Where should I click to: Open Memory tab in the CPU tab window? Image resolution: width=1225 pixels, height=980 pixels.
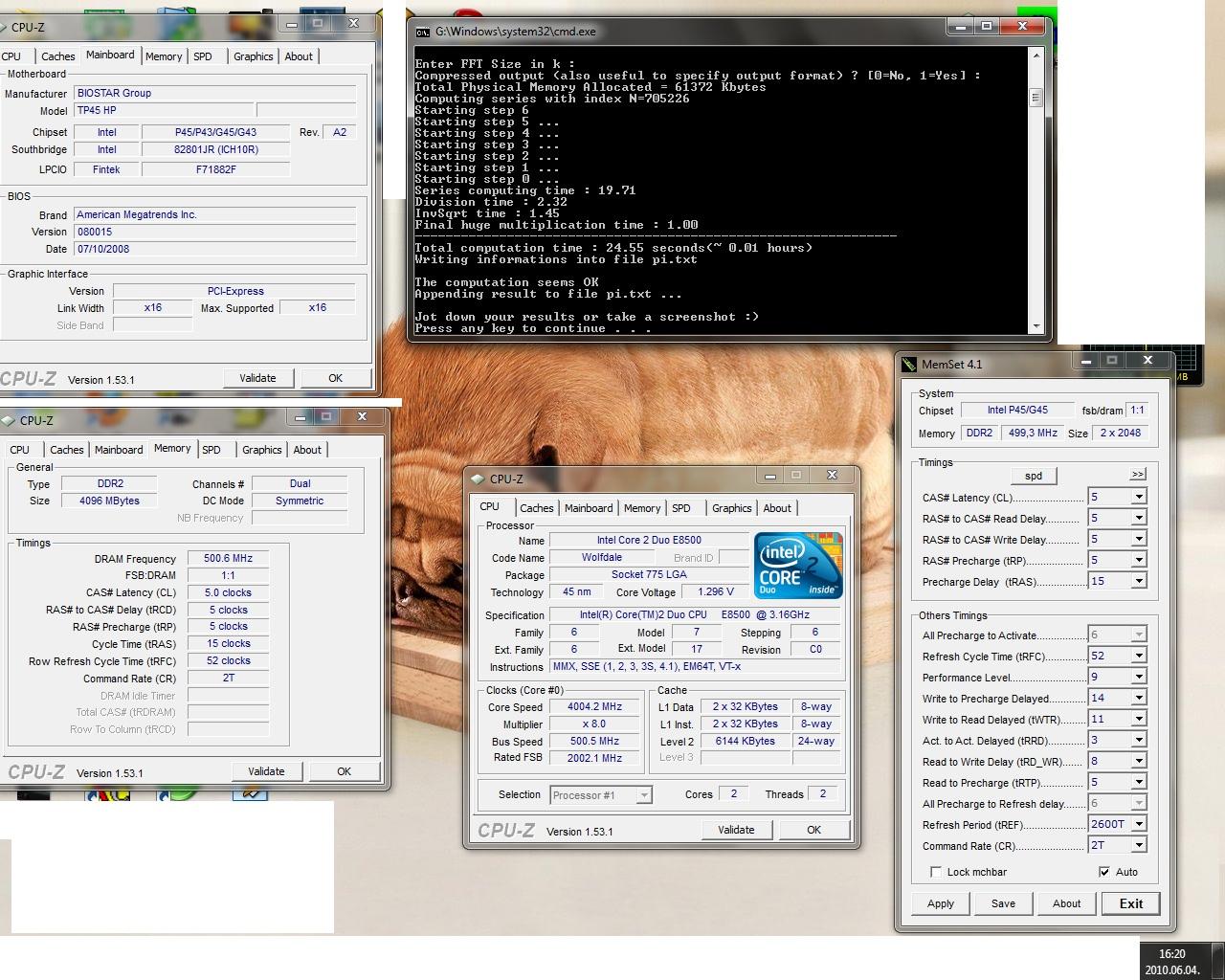pyautogui.click(x=642, y=508)
